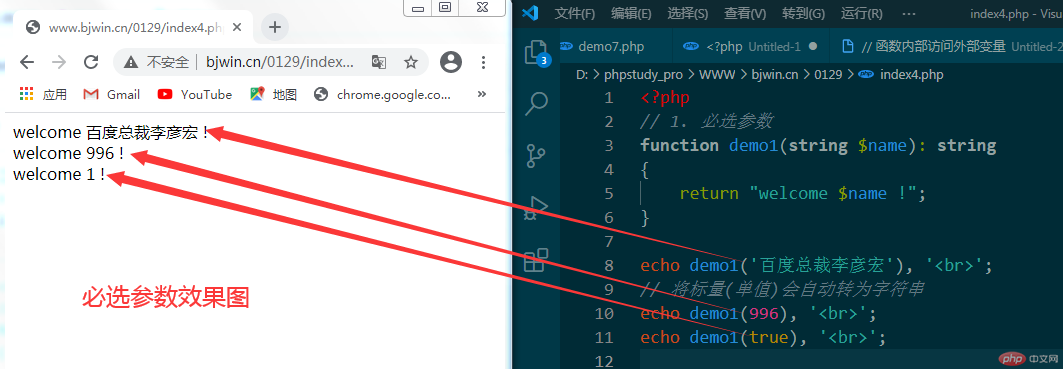Open the Apps bookmark grid icon
Screen dimensions: 1063x369
[26, 94]
